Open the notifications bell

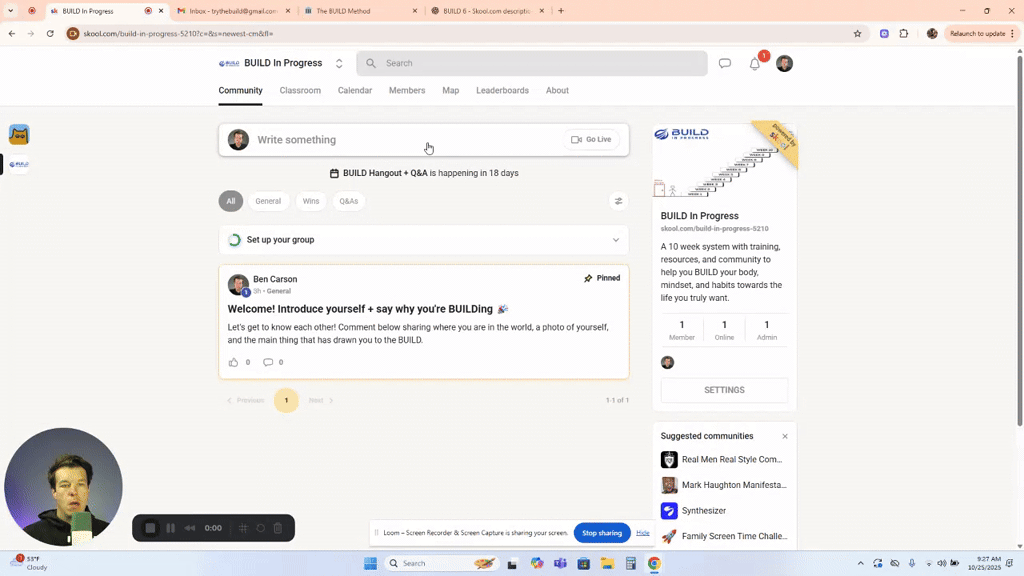tap(754, 63)
